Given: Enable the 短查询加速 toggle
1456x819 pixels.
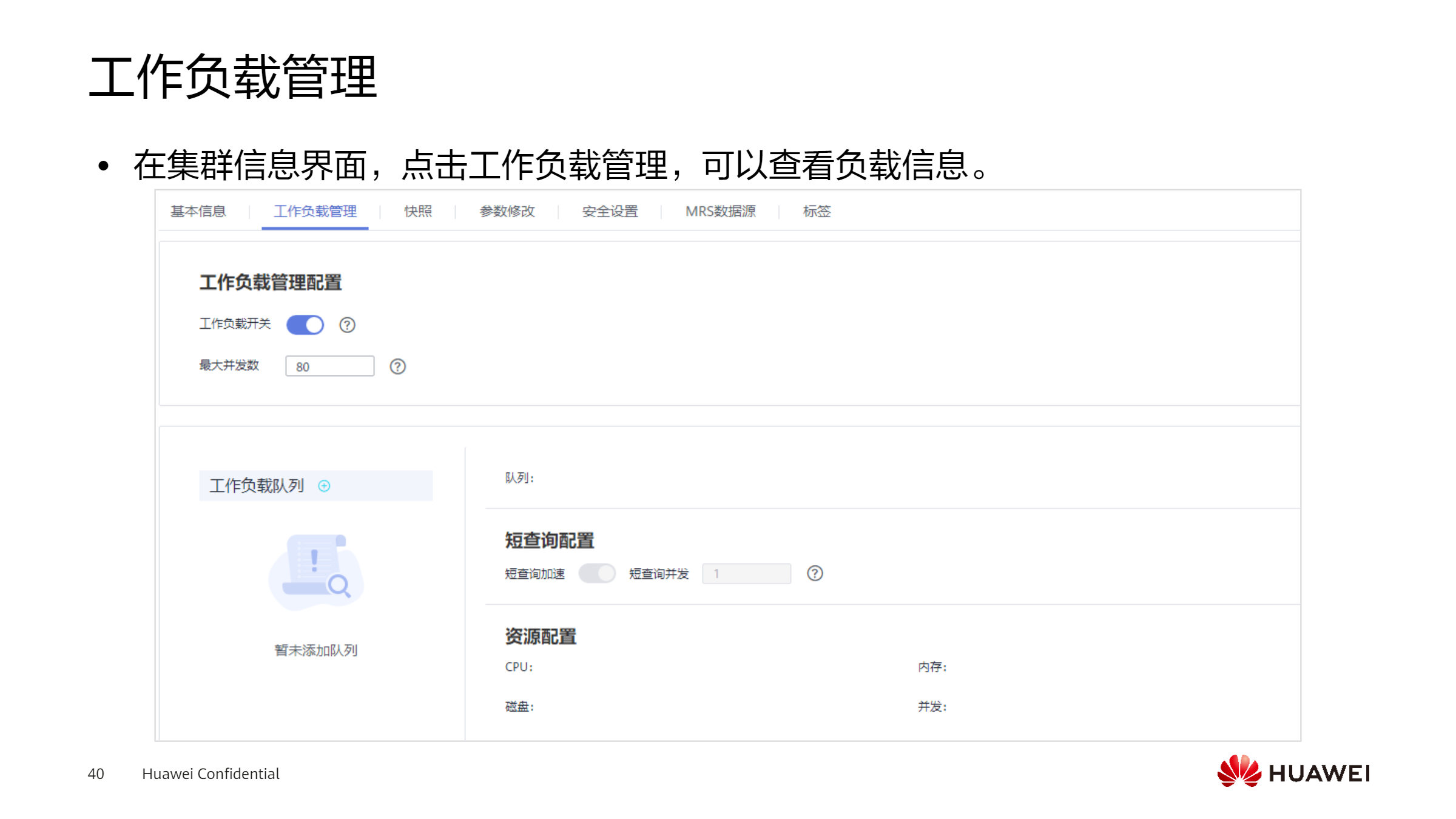Looking at the screenshot, I should [597, 573].
